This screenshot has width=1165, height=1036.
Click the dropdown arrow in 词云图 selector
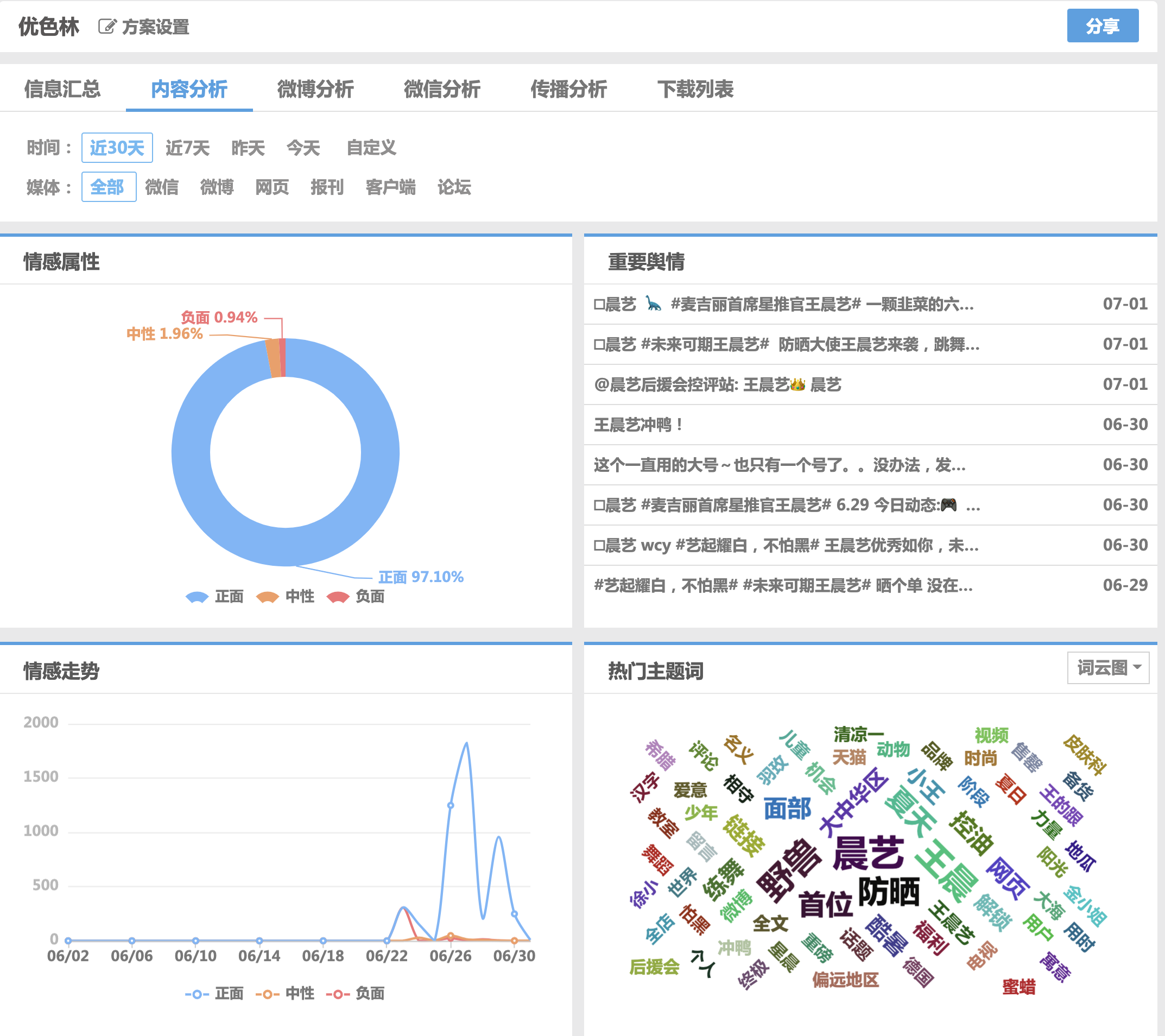click(x=1137, y=667)
